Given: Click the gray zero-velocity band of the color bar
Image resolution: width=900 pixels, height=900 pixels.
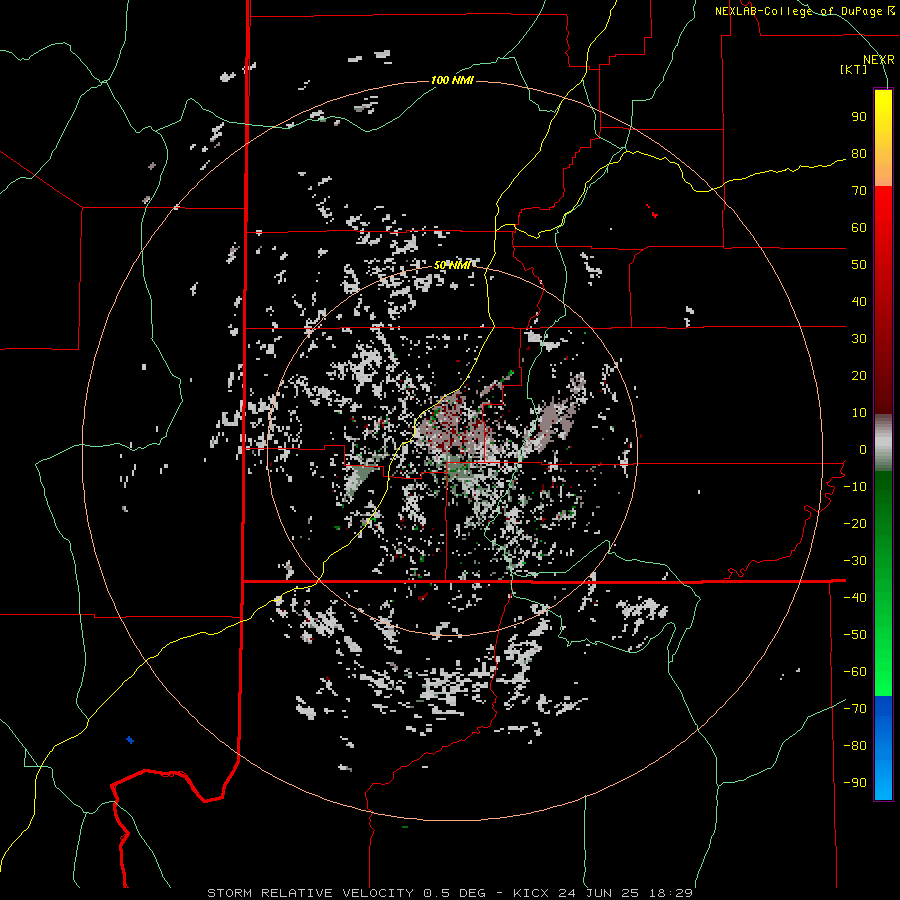Looking at the screenshot, I should pos(883,443).
